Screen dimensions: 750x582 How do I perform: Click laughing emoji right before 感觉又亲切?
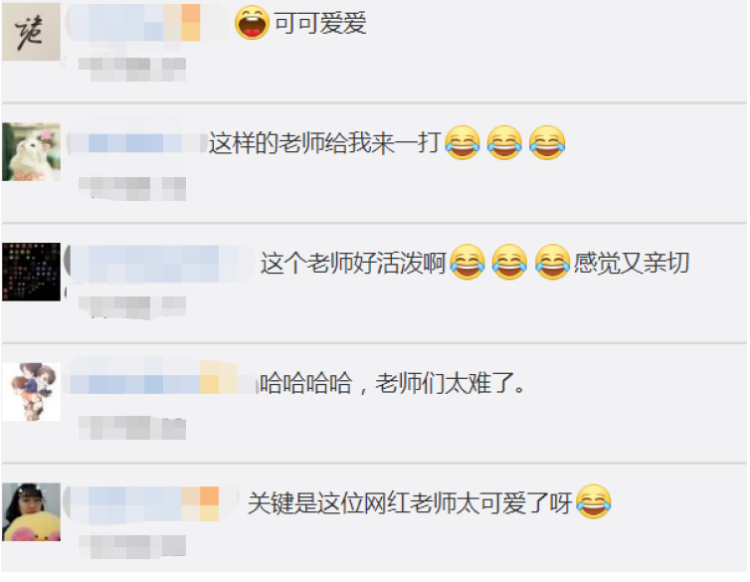coord(552,262)
